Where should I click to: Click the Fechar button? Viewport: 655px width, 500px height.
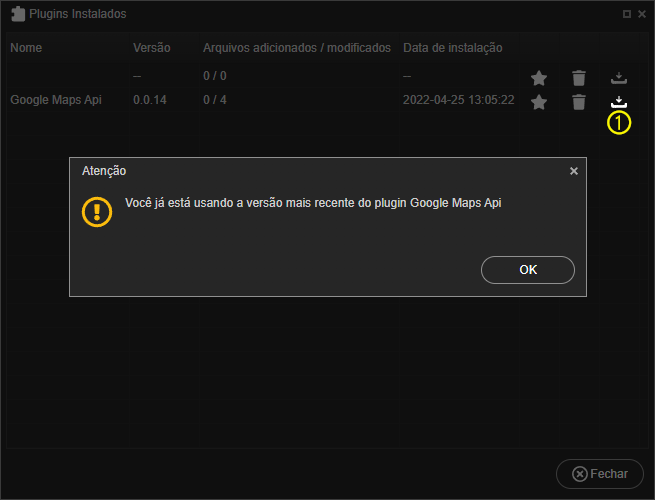(599, 474)
